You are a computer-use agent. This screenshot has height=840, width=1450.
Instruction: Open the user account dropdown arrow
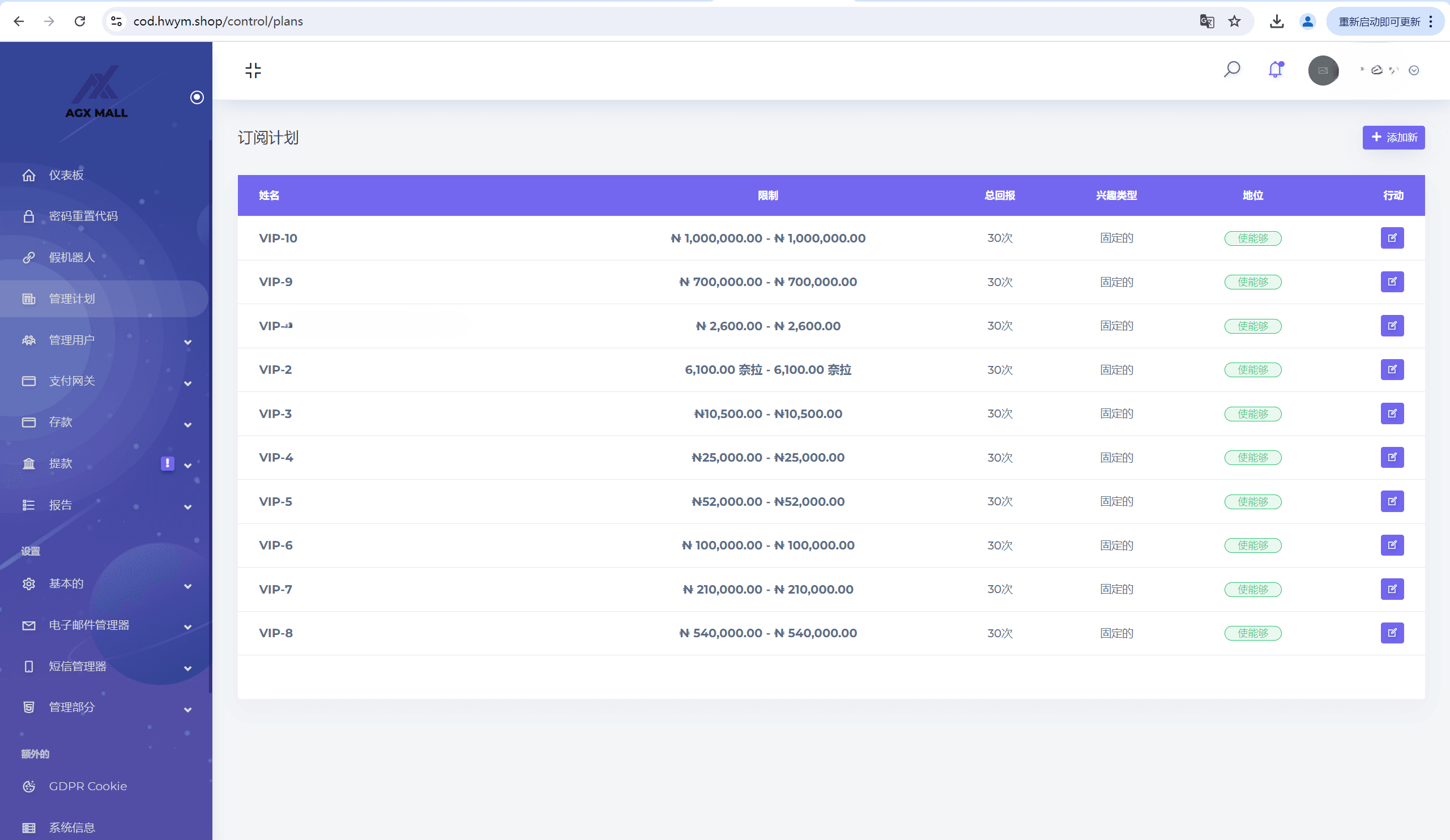pyautogui.click(x=1413, y=70)
